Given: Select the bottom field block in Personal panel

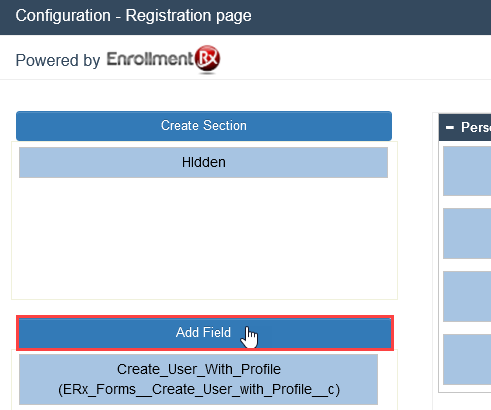Looking at the screenshot, I should [x=467, y=359].
